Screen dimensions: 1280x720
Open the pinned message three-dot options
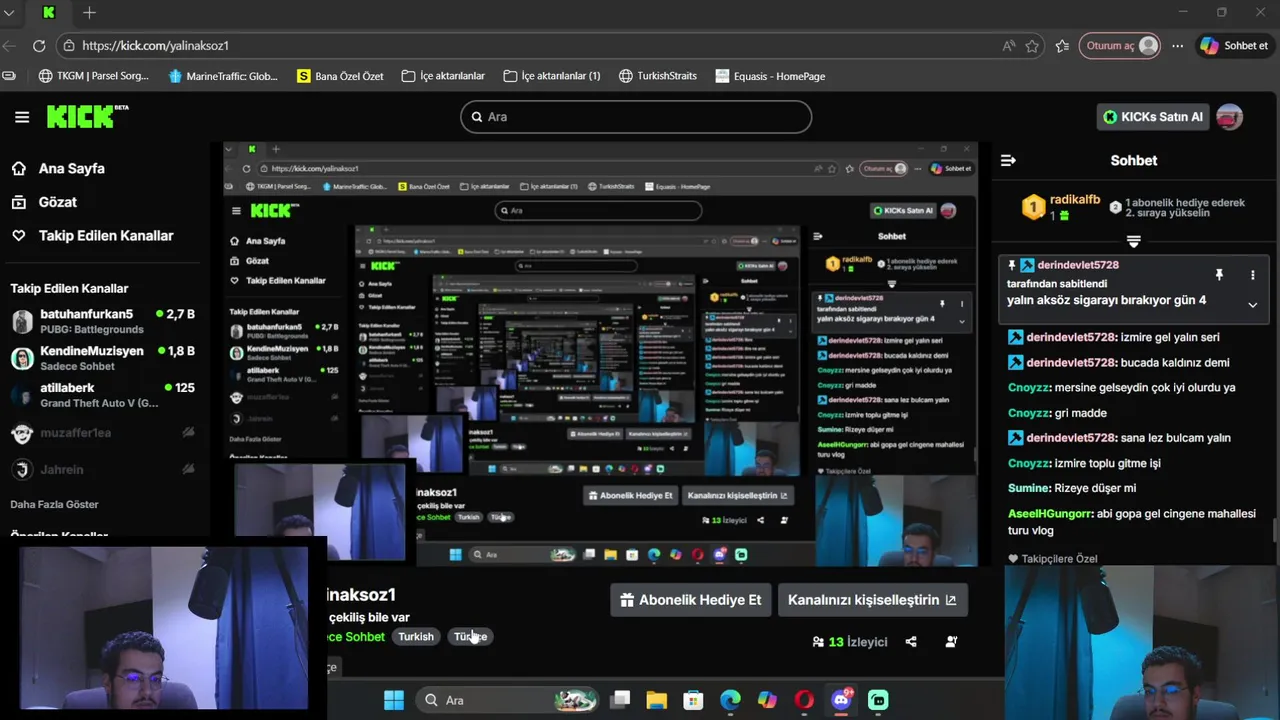click(1252, 275)
